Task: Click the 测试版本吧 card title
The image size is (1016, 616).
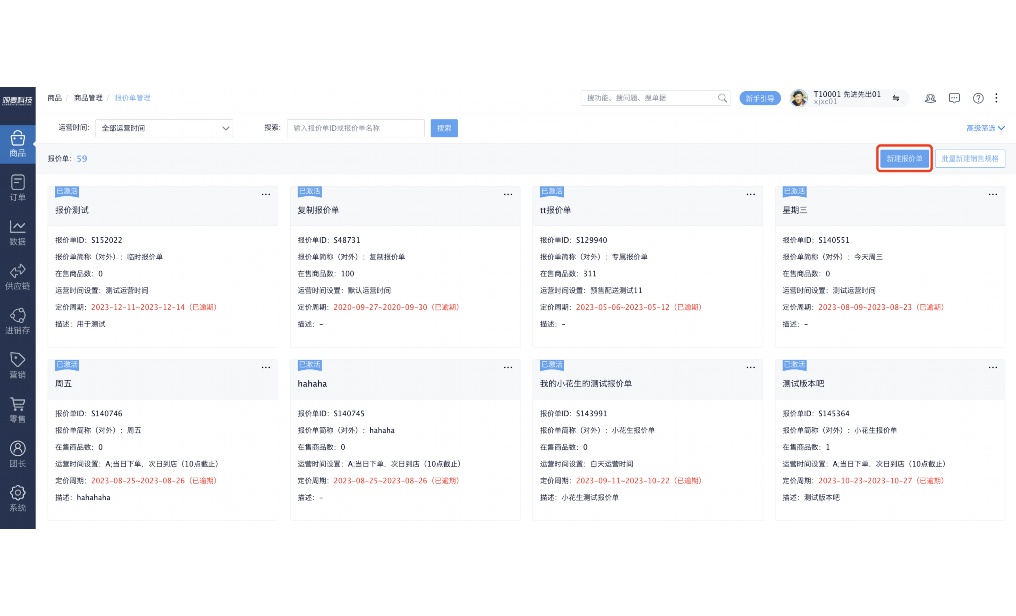Action: point(803,383)
